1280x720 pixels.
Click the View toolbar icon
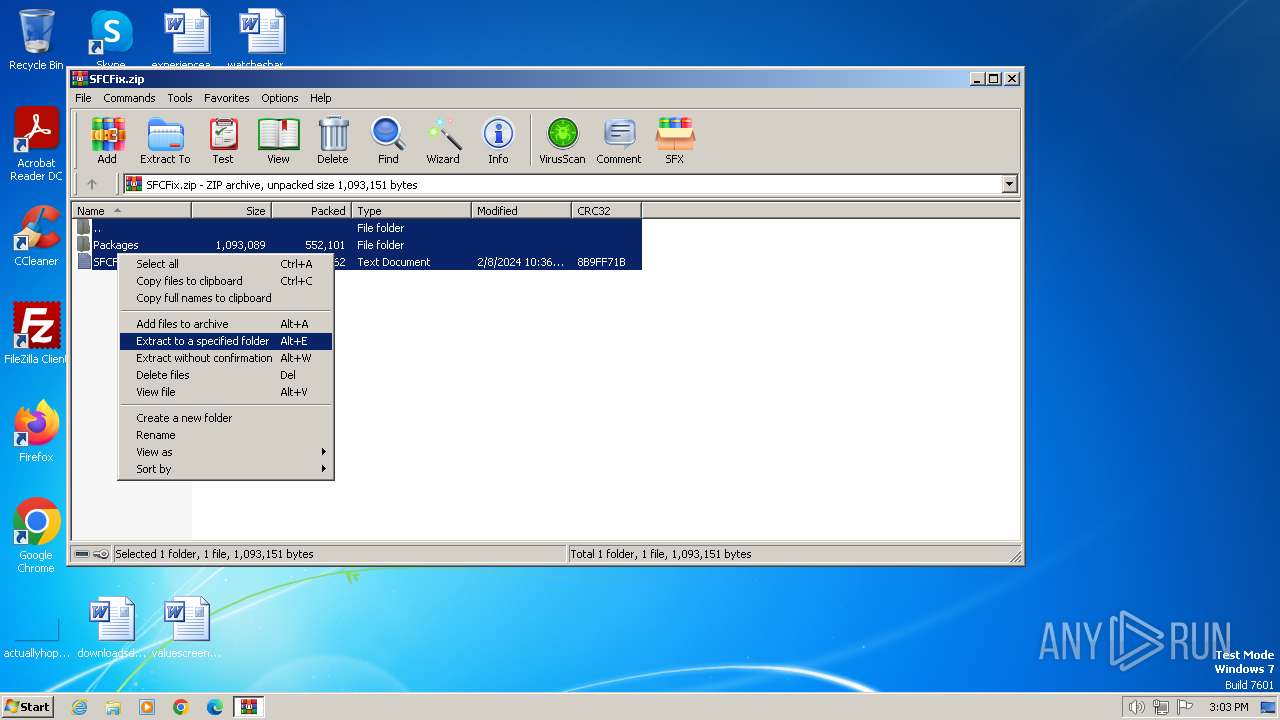click(278, 140)
